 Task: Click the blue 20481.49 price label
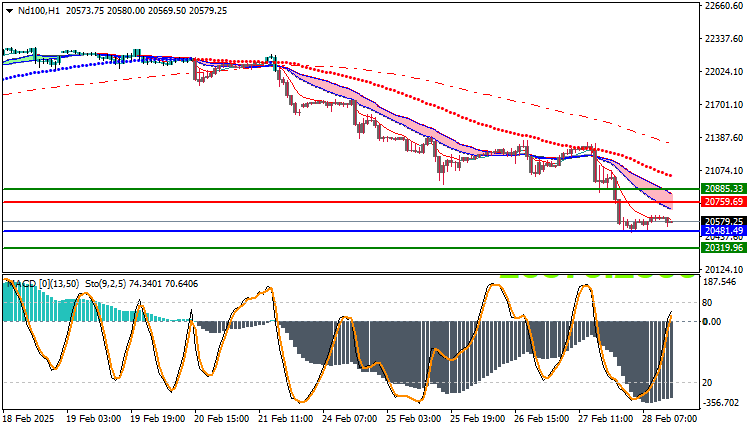click(x=724, y=231)
